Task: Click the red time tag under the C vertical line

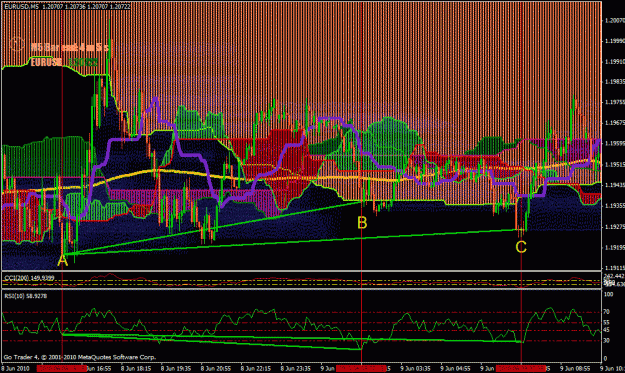Action: (x=521, y=369)
